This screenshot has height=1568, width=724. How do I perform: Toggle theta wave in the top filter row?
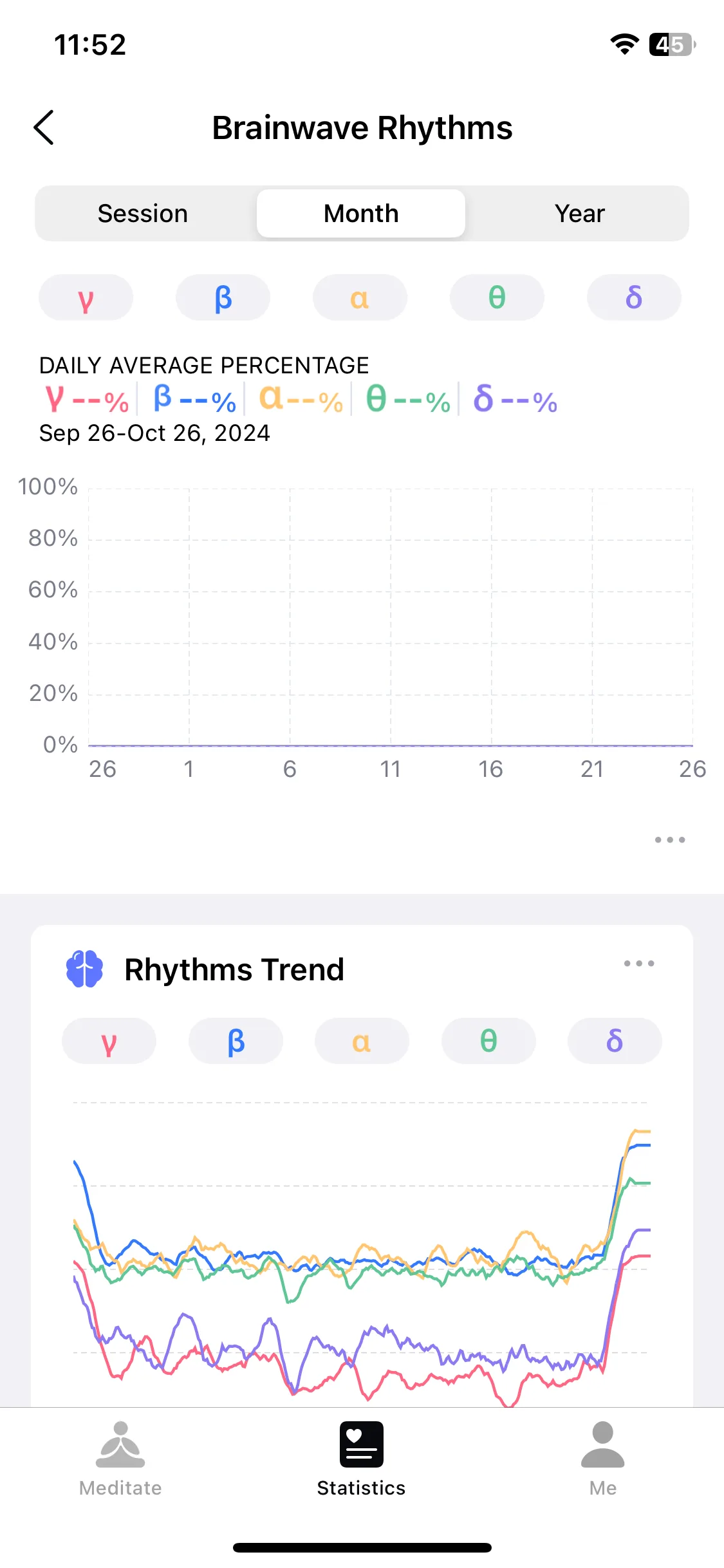(x=497, y=297)
